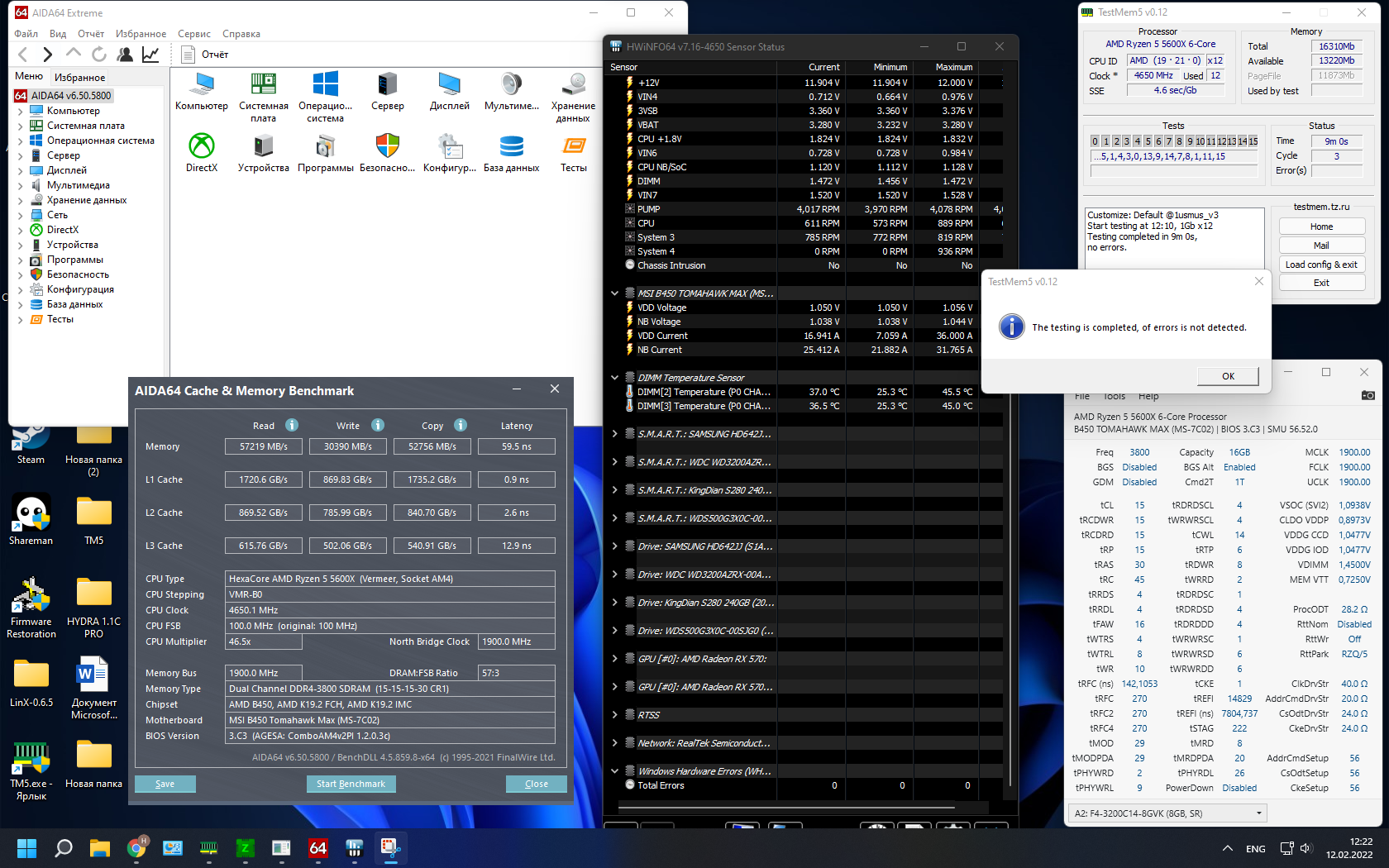The width and height of the screenshot is (1389, 868).
Task: Switch to the Избранное tab above the tree
Action: coord(80,78)
